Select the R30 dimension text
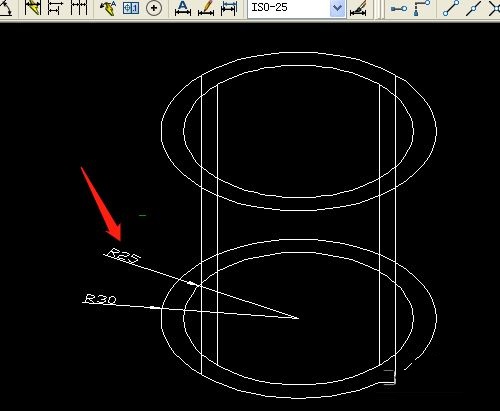 click(x=100, y=299)
